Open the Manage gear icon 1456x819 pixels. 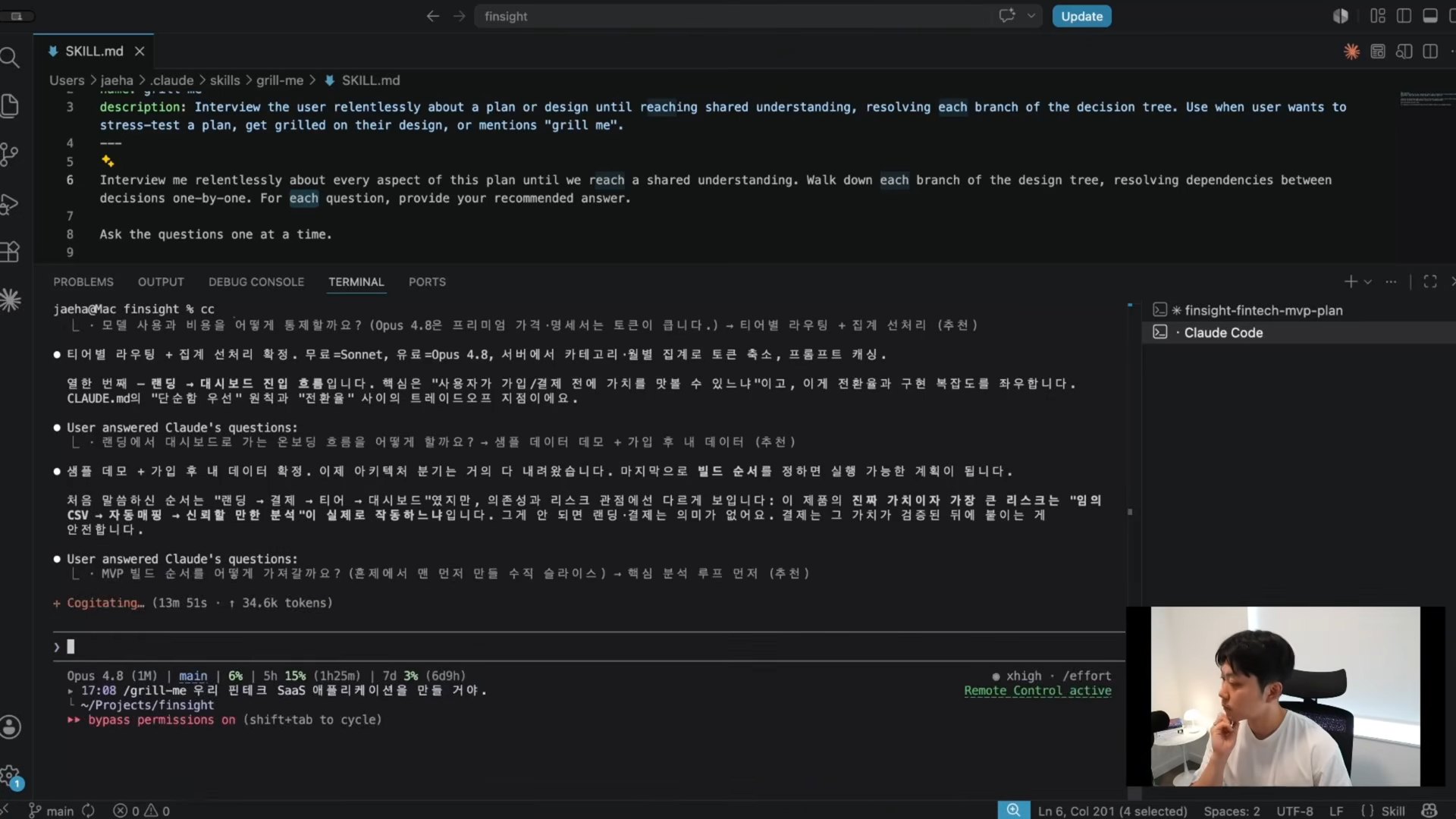tap(10, 777)
